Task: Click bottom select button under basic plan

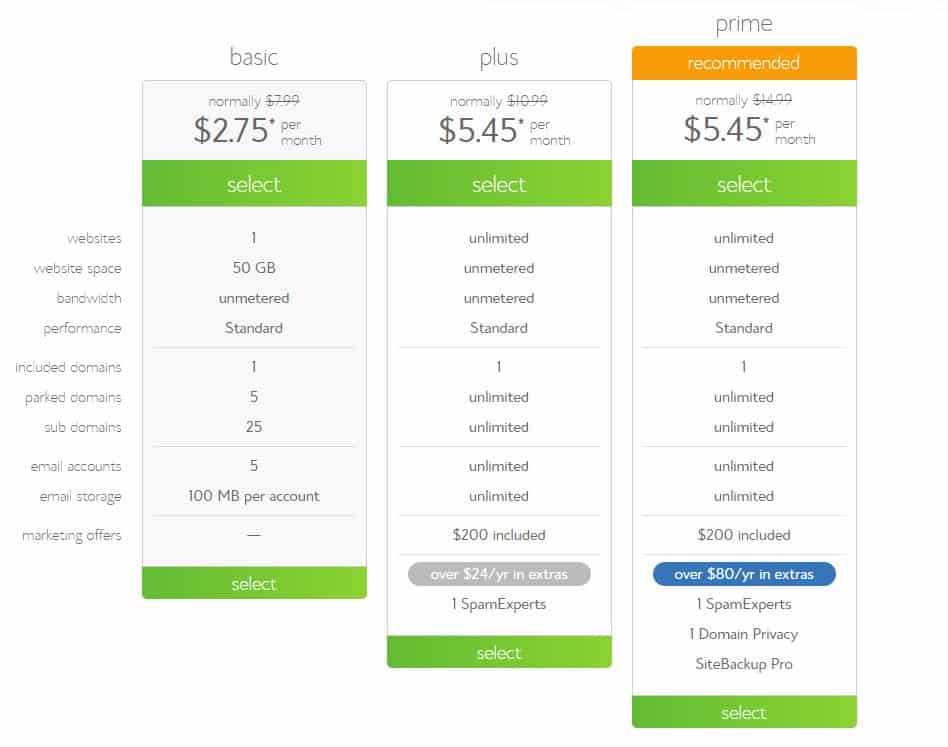Action: pyautogui.click(x=254, y=583)
